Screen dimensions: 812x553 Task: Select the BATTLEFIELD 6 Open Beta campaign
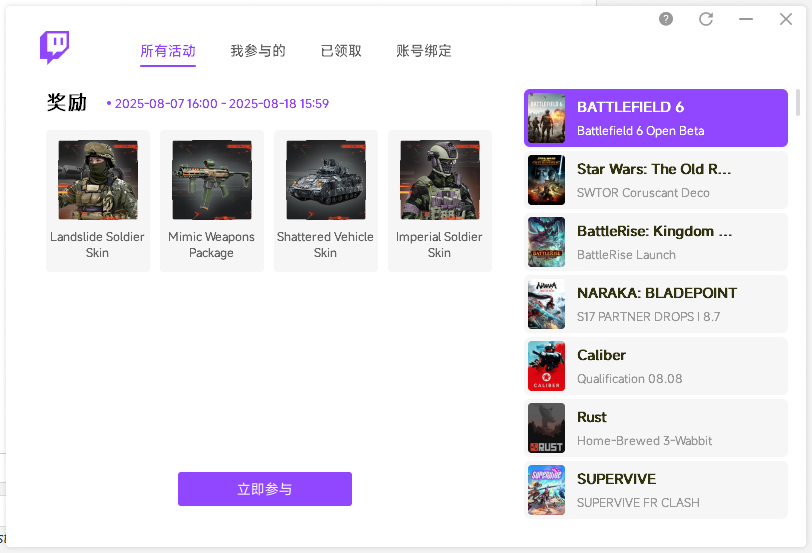click(x=655, y=118)
